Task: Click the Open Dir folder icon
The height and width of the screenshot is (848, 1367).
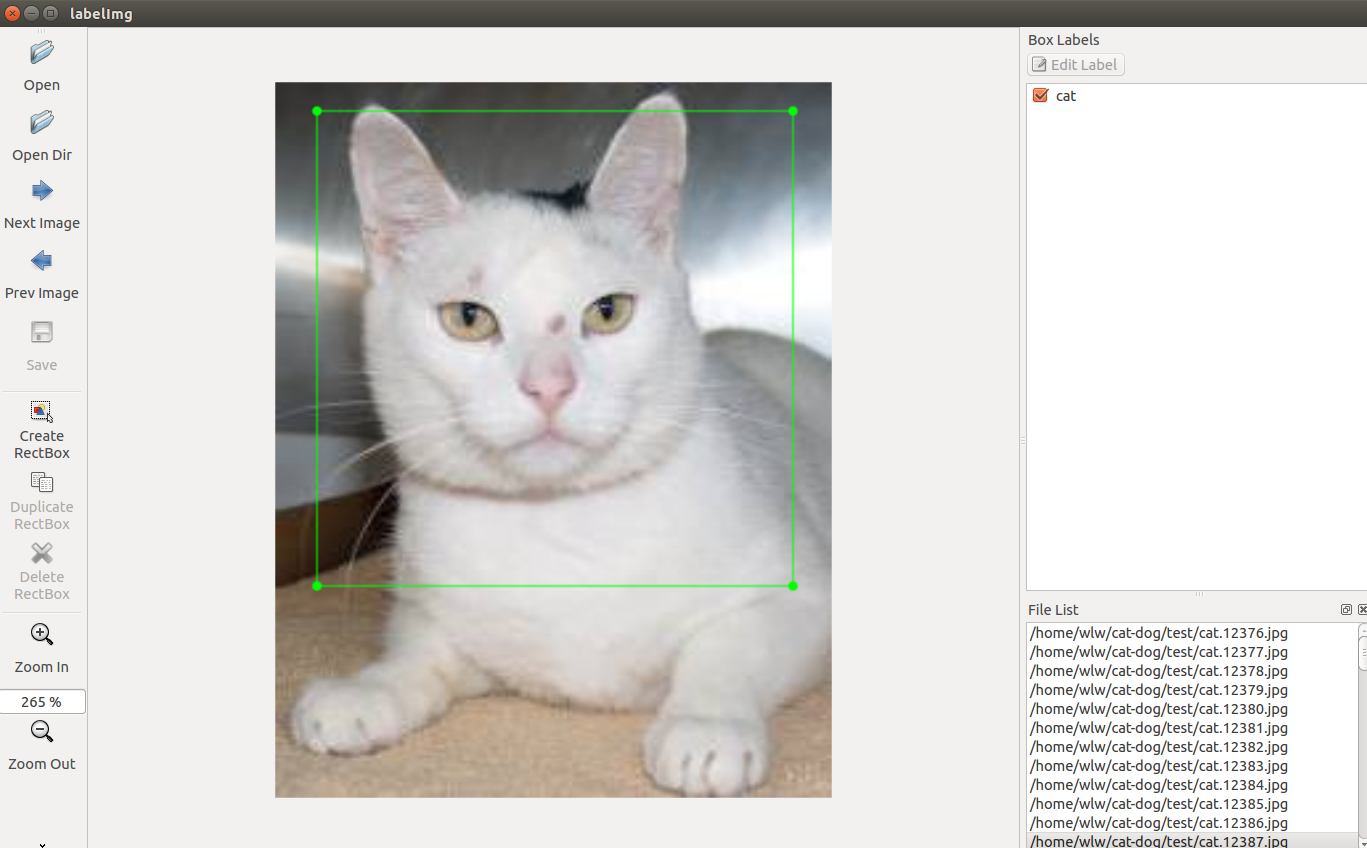Action: [42, 122]
